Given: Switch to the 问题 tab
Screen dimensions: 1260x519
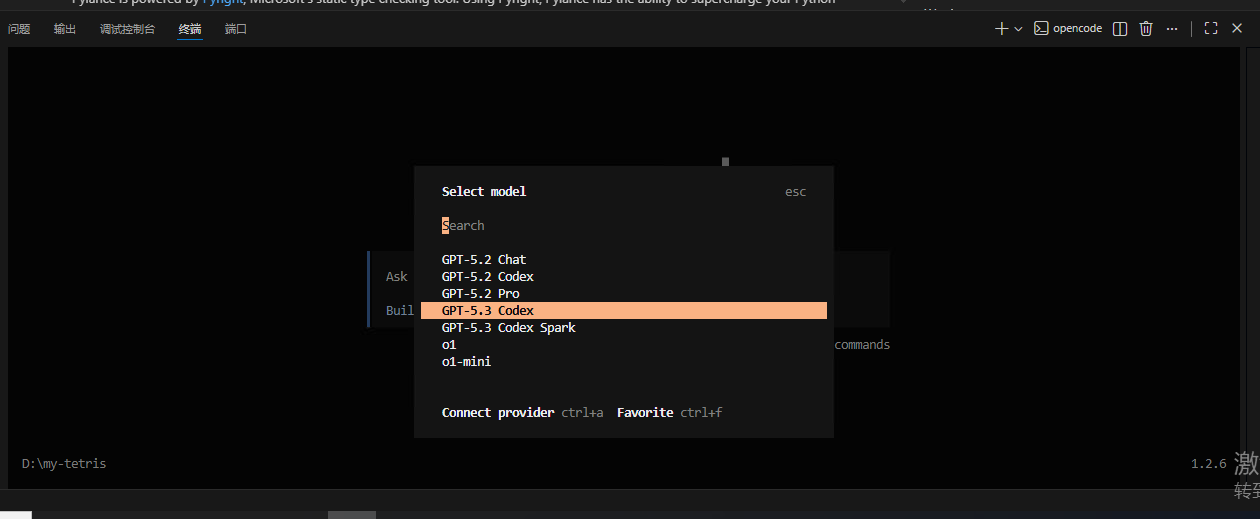Looking at the screenshot, I should (x=19, y=29).
